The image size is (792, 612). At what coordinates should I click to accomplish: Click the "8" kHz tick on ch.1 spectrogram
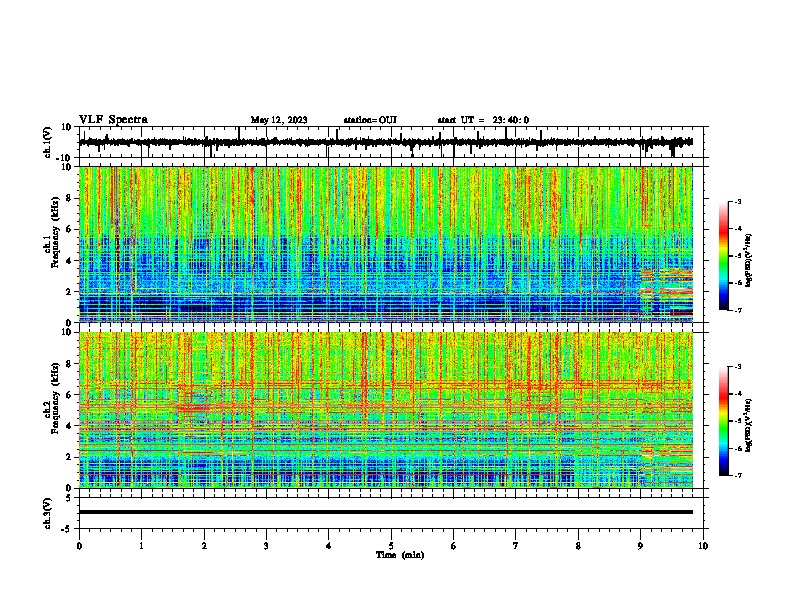pyautogui.click(x=70, y=198)
